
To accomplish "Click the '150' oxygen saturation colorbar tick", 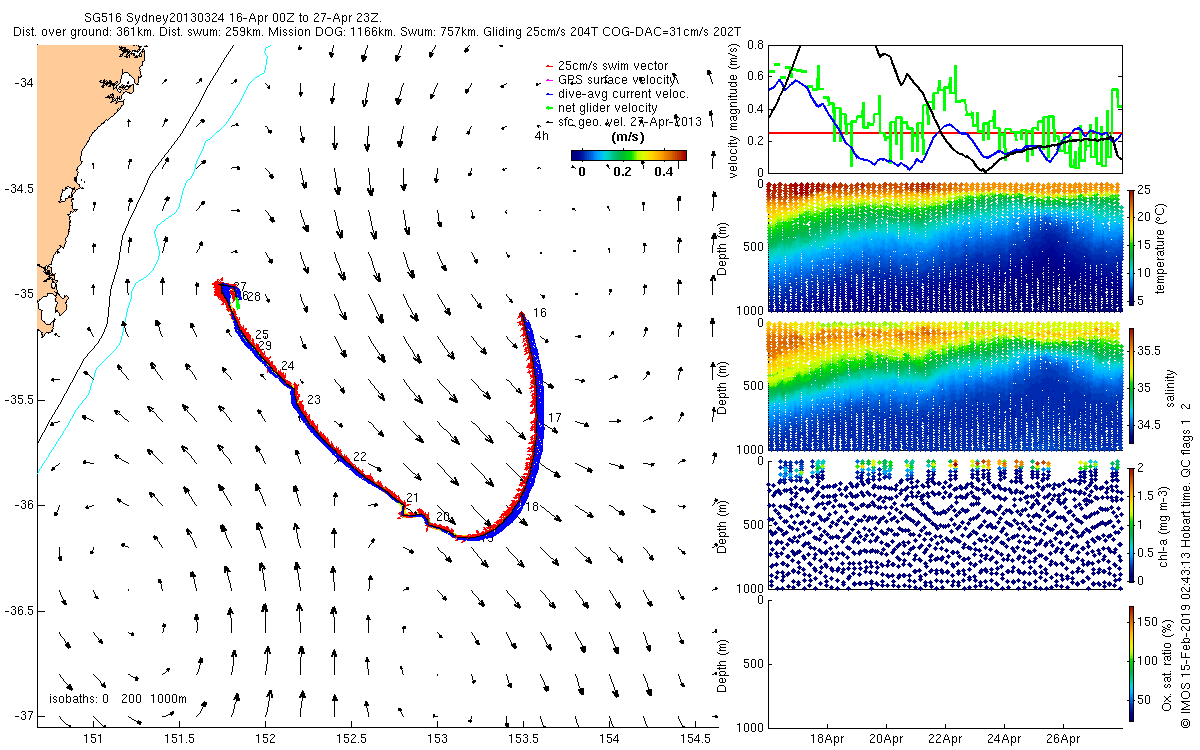I will tap(1148, 624).
